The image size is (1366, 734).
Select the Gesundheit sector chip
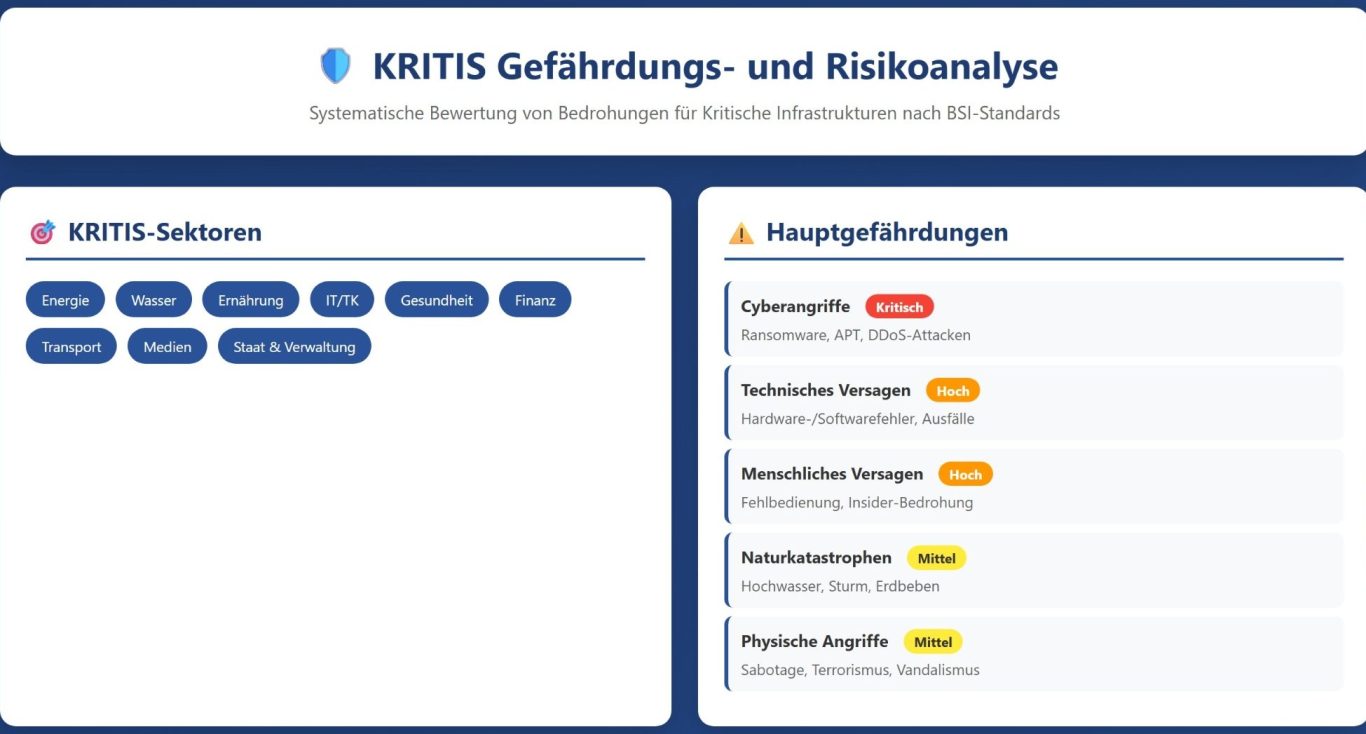[x=436, y=300]
